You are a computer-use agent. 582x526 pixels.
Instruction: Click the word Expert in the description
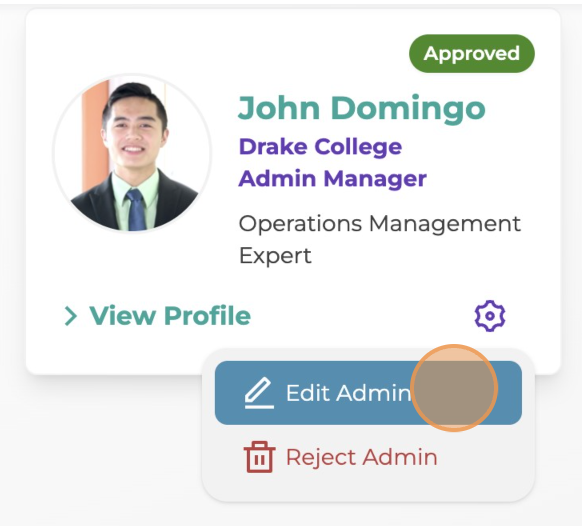click(x=275, y=256)
